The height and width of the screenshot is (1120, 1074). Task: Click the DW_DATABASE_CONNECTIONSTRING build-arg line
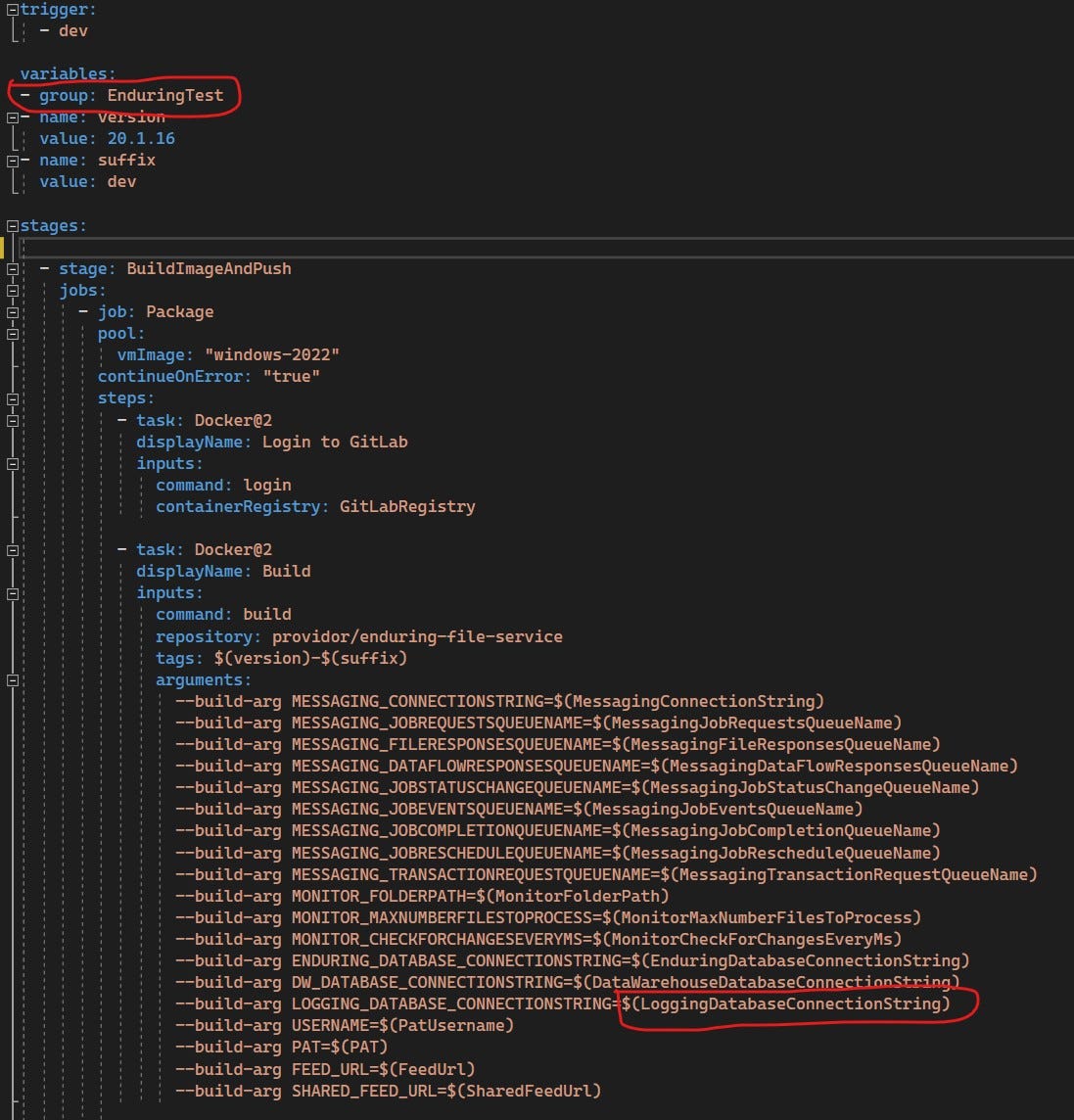568,982
